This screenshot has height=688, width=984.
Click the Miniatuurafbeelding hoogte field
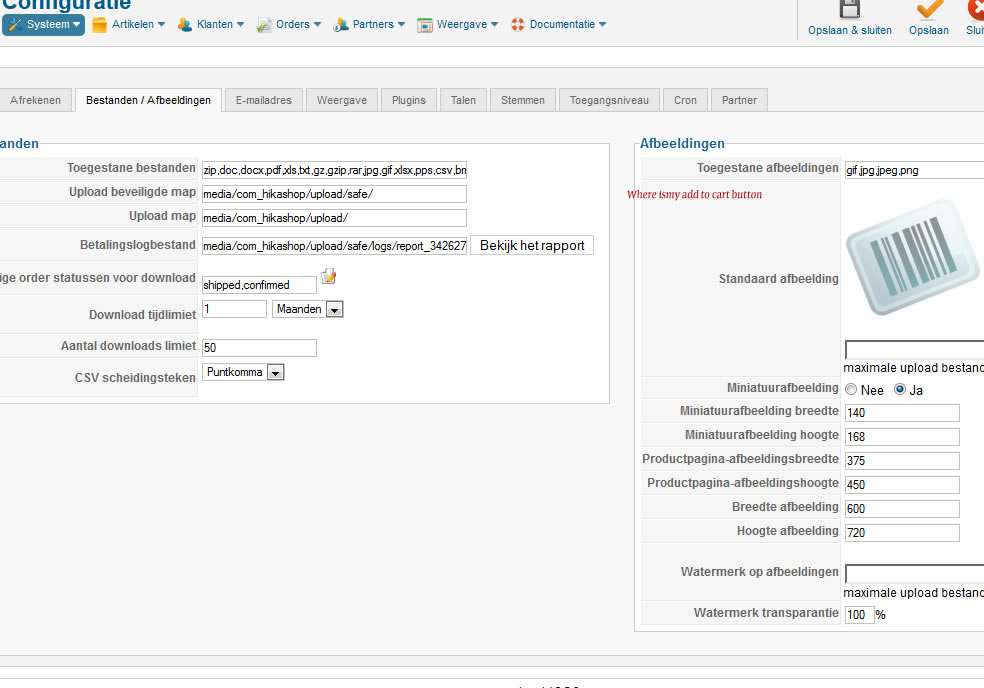point(902,436)
